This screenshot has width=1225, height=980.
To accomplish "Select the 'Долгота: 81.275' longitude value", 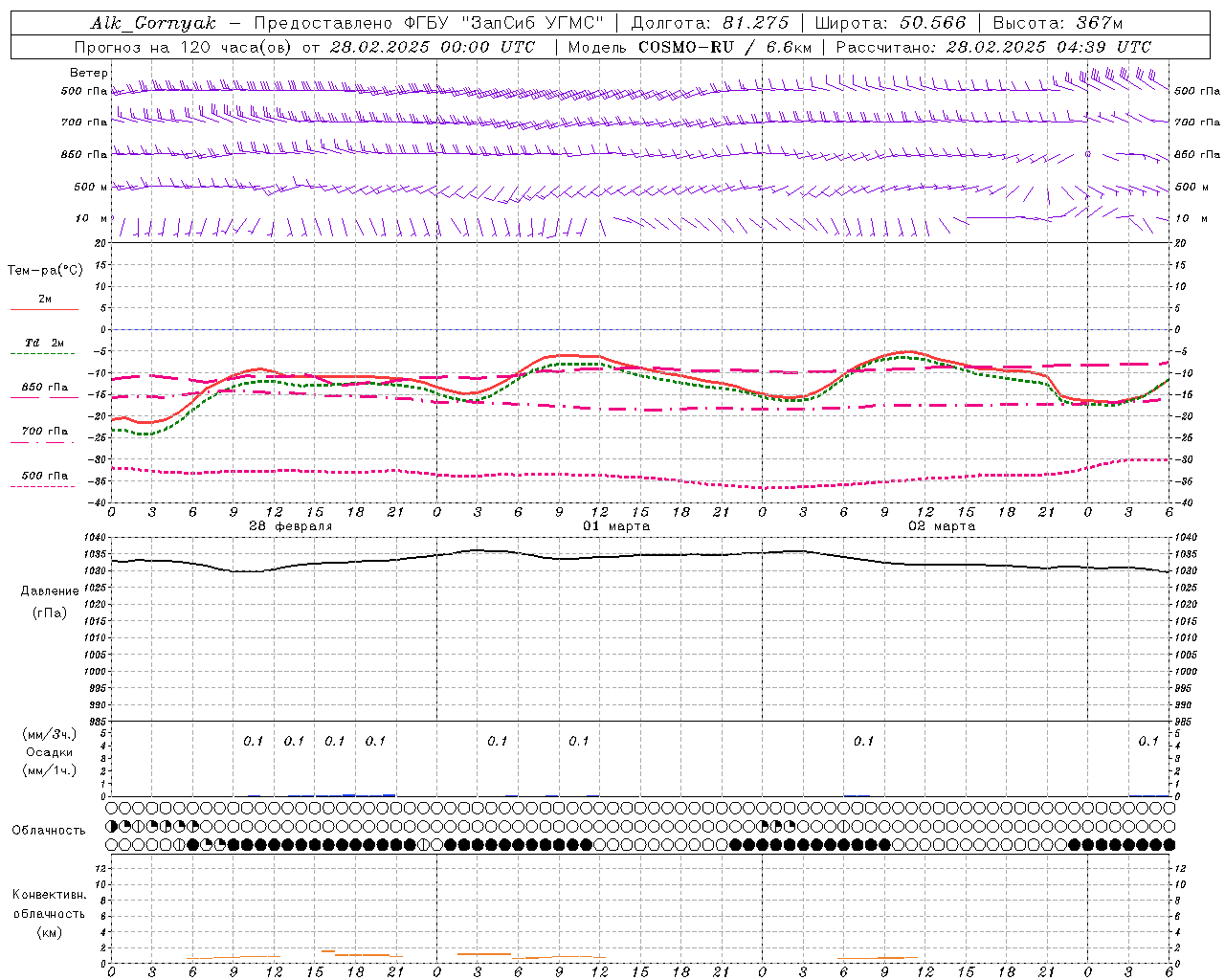I will (x=710, y=23).
